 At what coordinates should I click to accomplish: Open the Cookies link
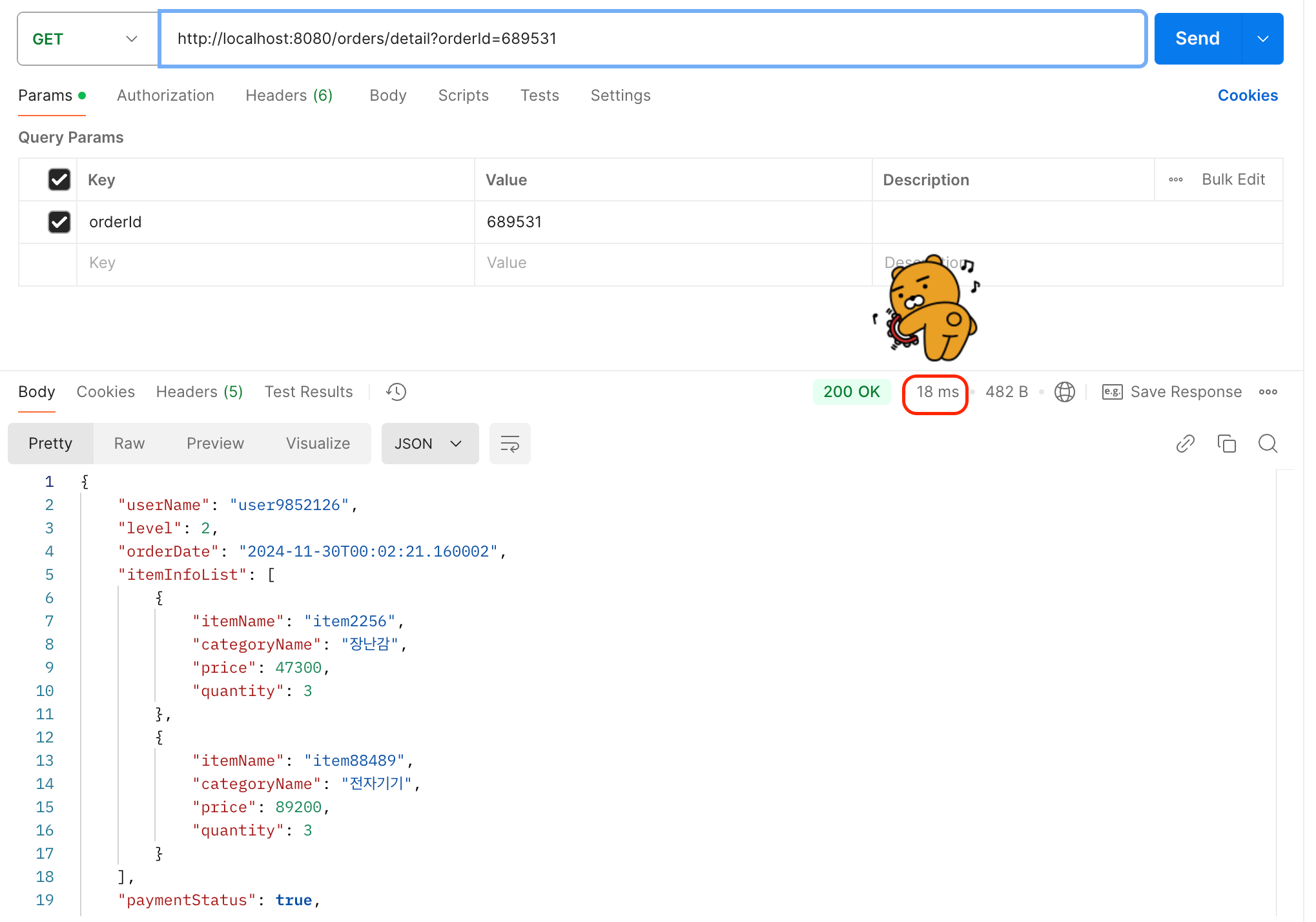(x=1247, y=96)
